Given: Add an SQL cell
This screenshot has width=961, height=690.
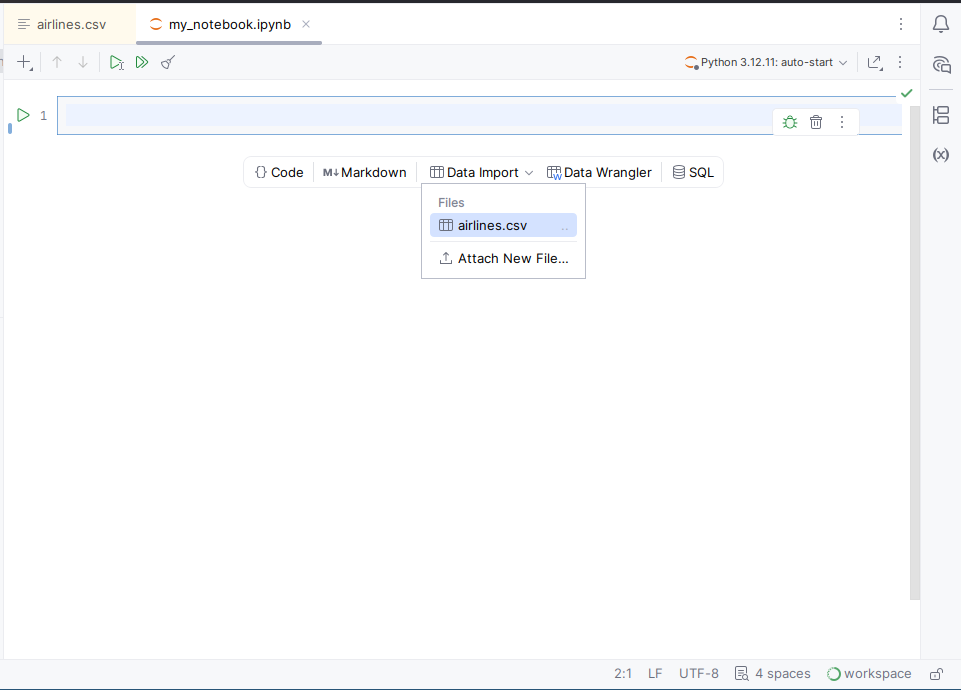Looking at the screenshot, I should tap(693, 172).
